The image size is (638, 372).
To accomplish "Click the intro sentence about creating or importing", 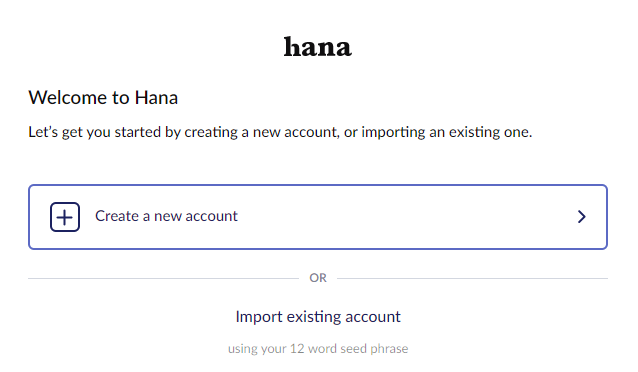I will coord(280,132).
